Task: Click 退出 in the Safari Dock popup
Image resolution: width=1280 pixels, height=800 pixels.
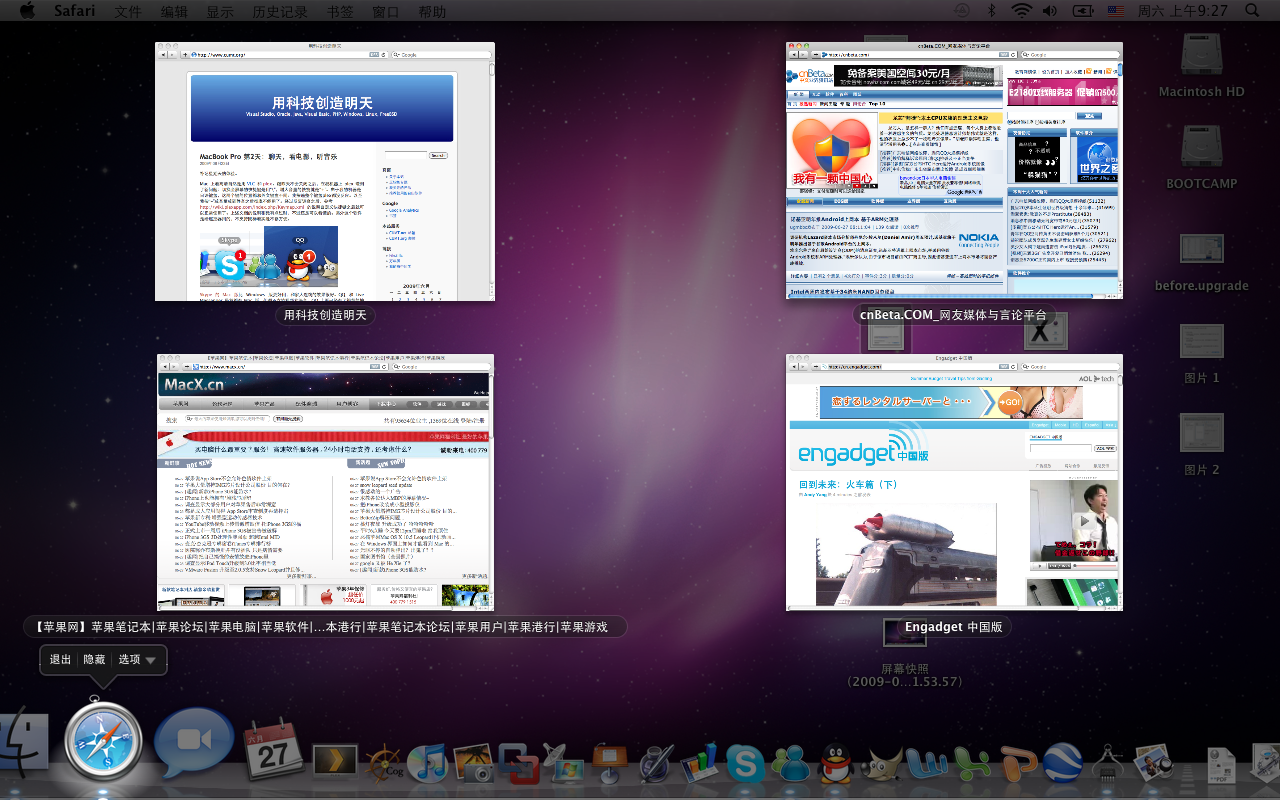Action: 61,660
